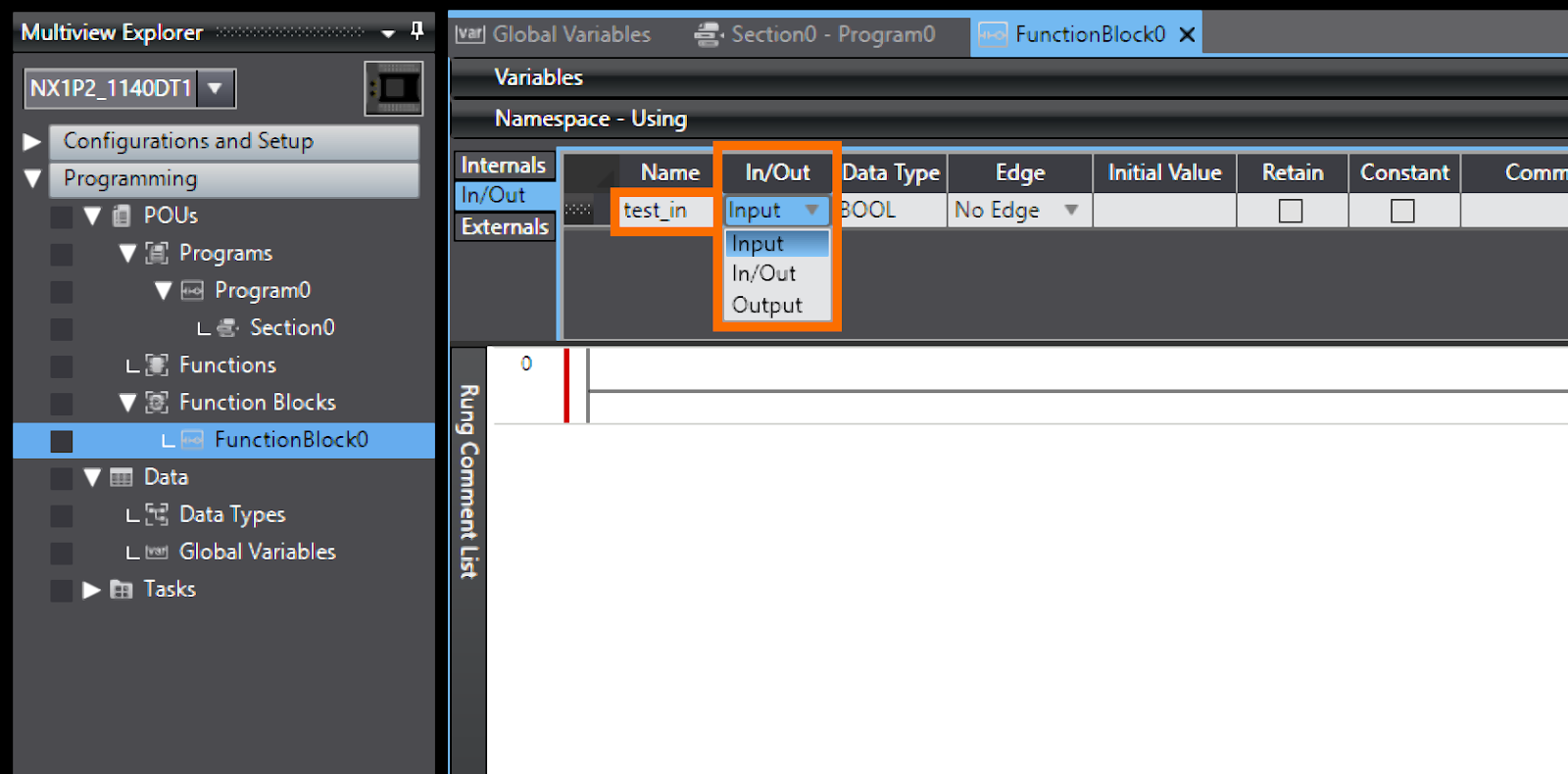Click the Data table icon
Image resolution: width=1568 pixels, height=774 pixels.
coord(122,477)
